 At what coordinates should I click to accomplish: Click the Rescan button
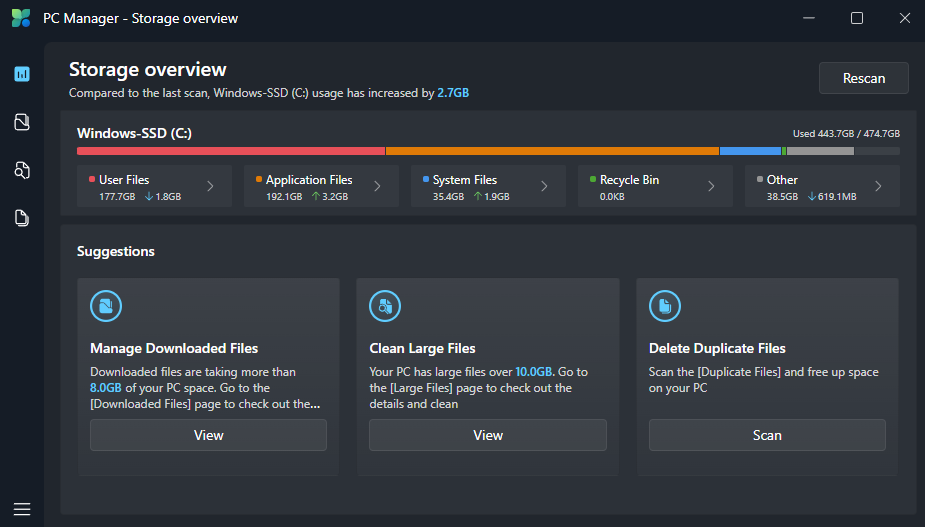[864, 78]
